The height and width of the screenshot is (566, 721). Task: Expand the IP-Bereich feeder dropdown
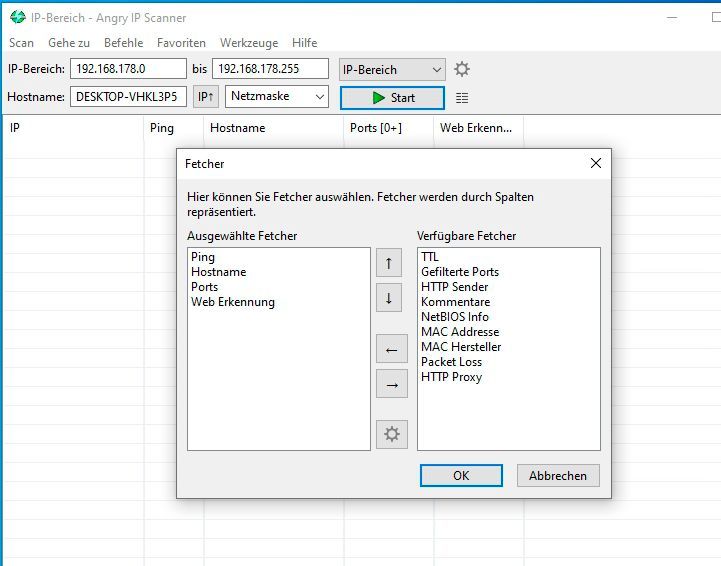392,70
